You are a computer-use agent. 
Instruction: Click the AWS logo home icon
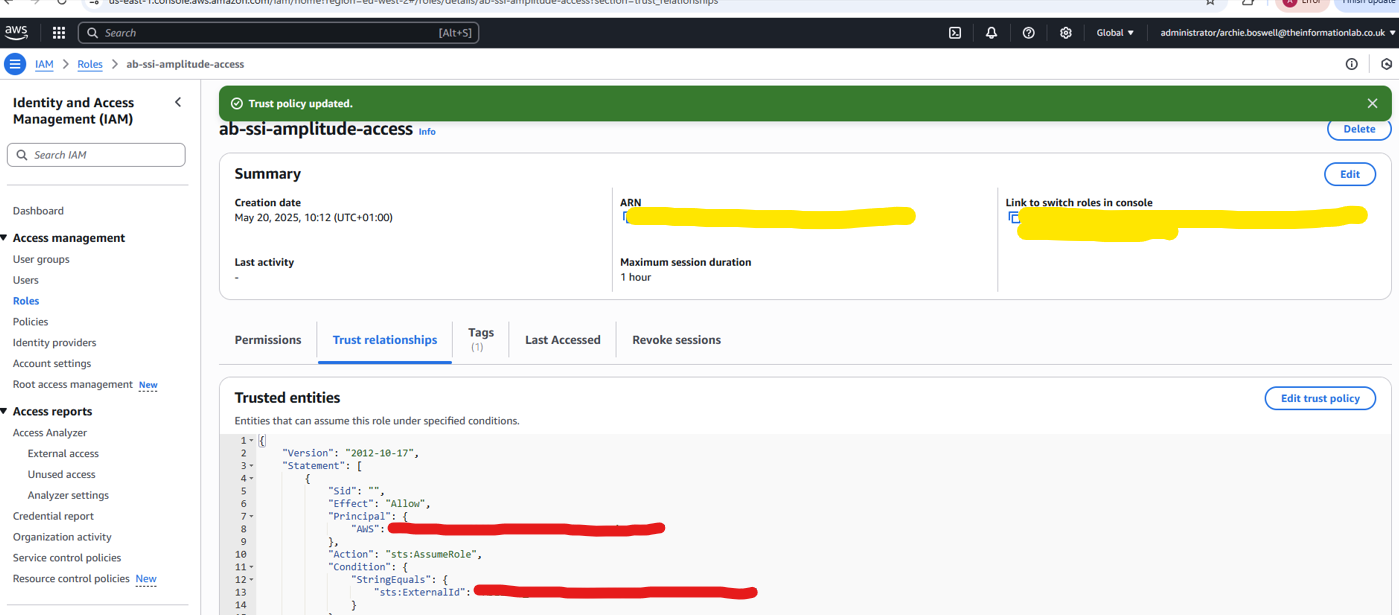[16, 32]
